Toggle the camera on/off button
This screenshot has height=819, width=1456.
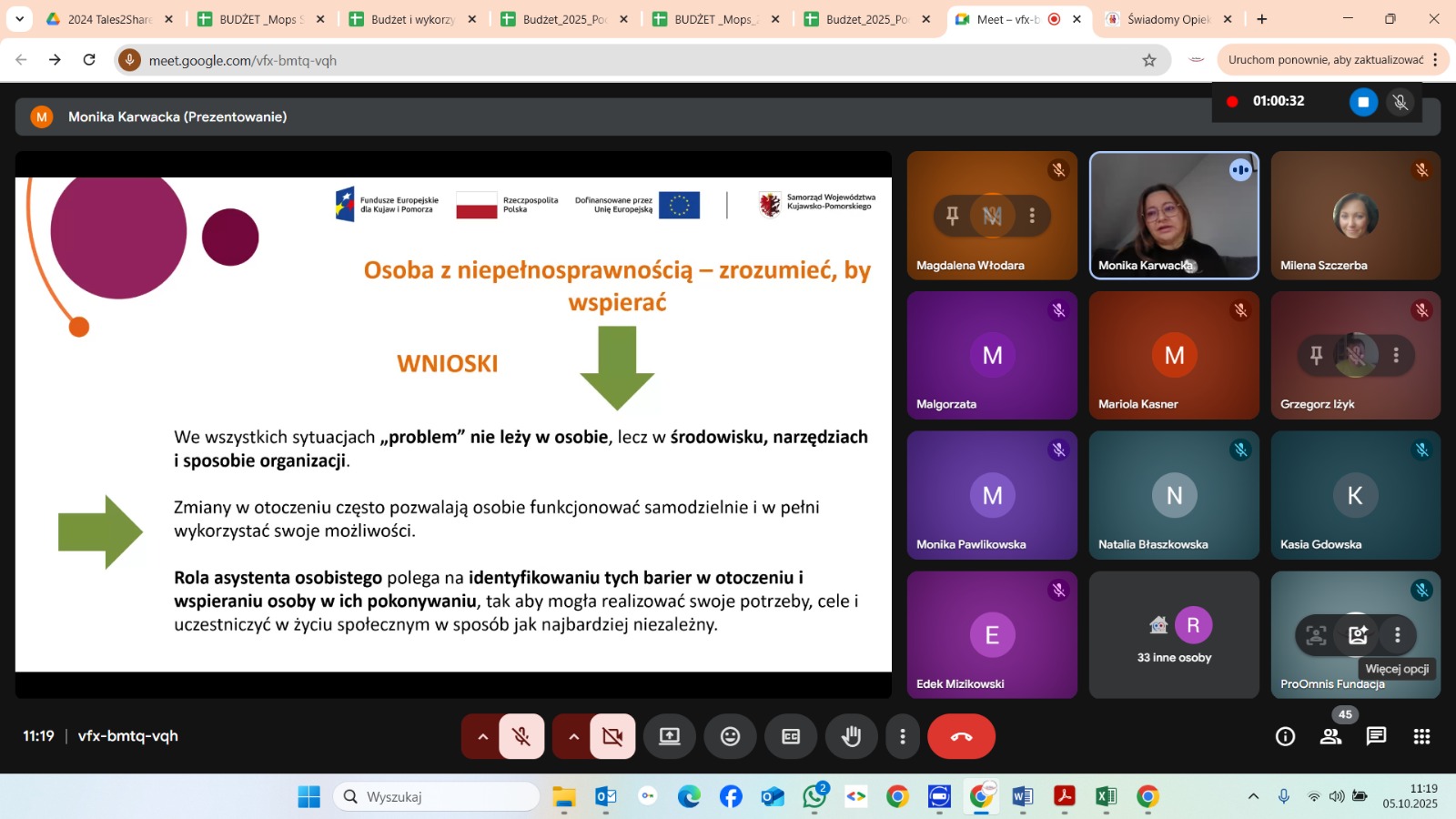[x=612, y=736]
